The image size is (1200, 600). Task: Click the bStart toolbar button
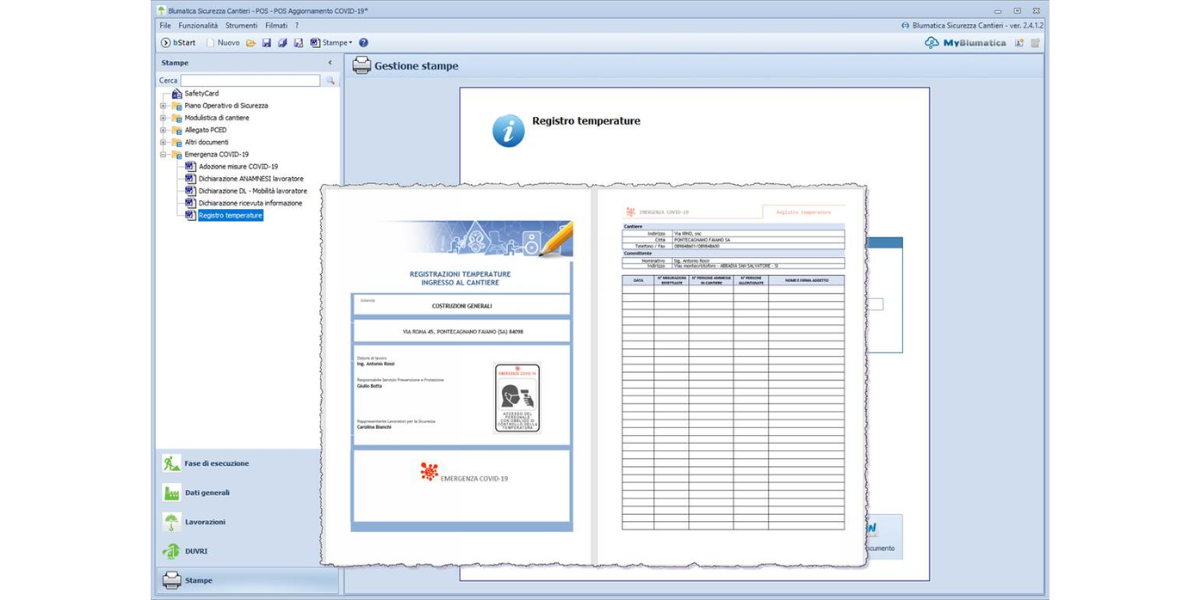179,43
